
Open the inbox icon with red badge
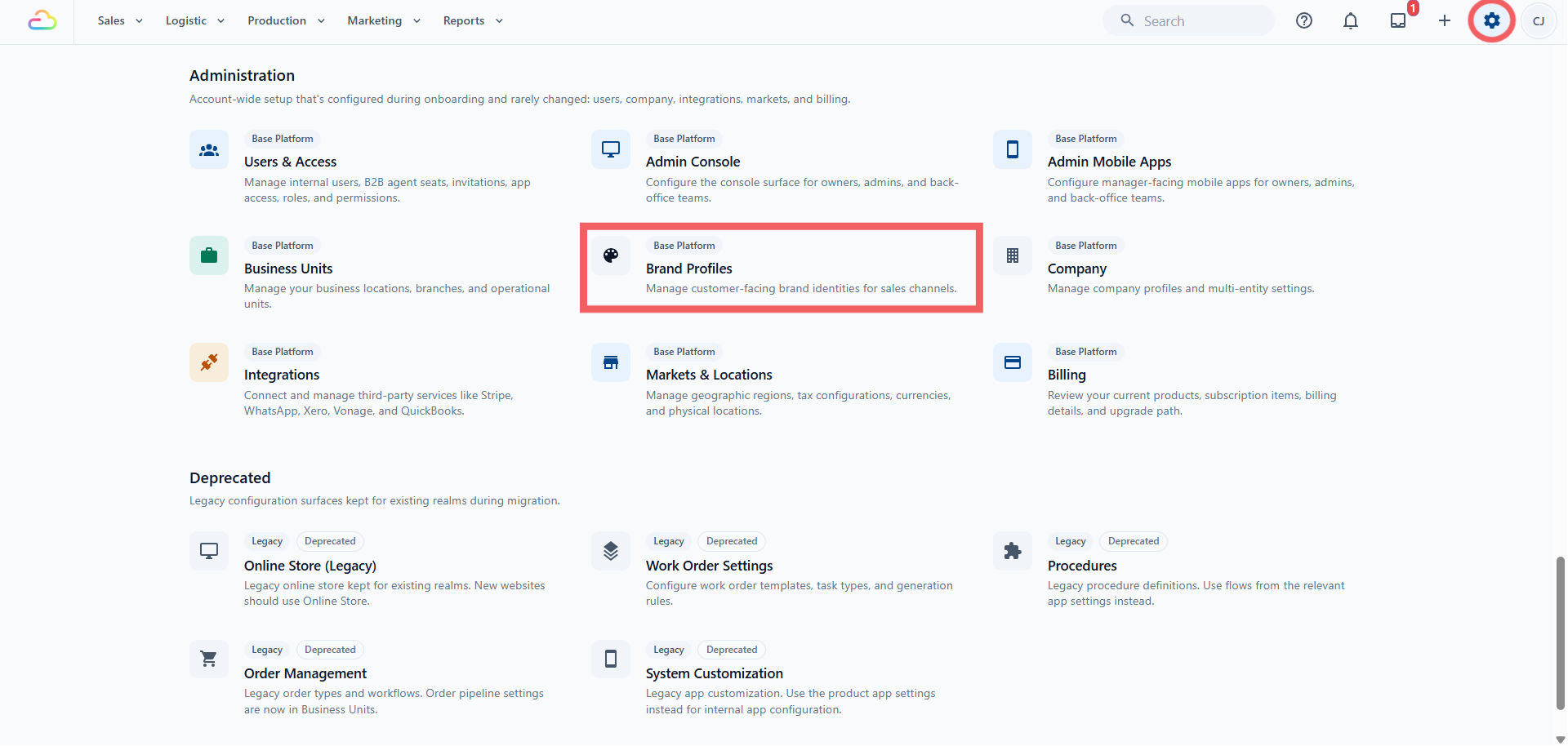tap(1398, 20)
